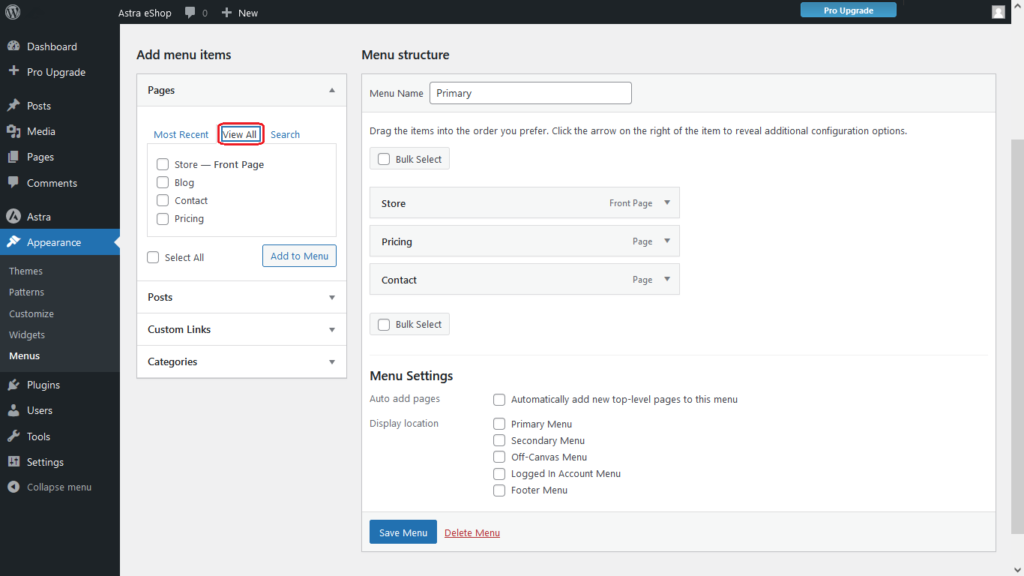Click the Tools wrench icon
Screen dimensions: 1024x576
click(x=14, y=436)
